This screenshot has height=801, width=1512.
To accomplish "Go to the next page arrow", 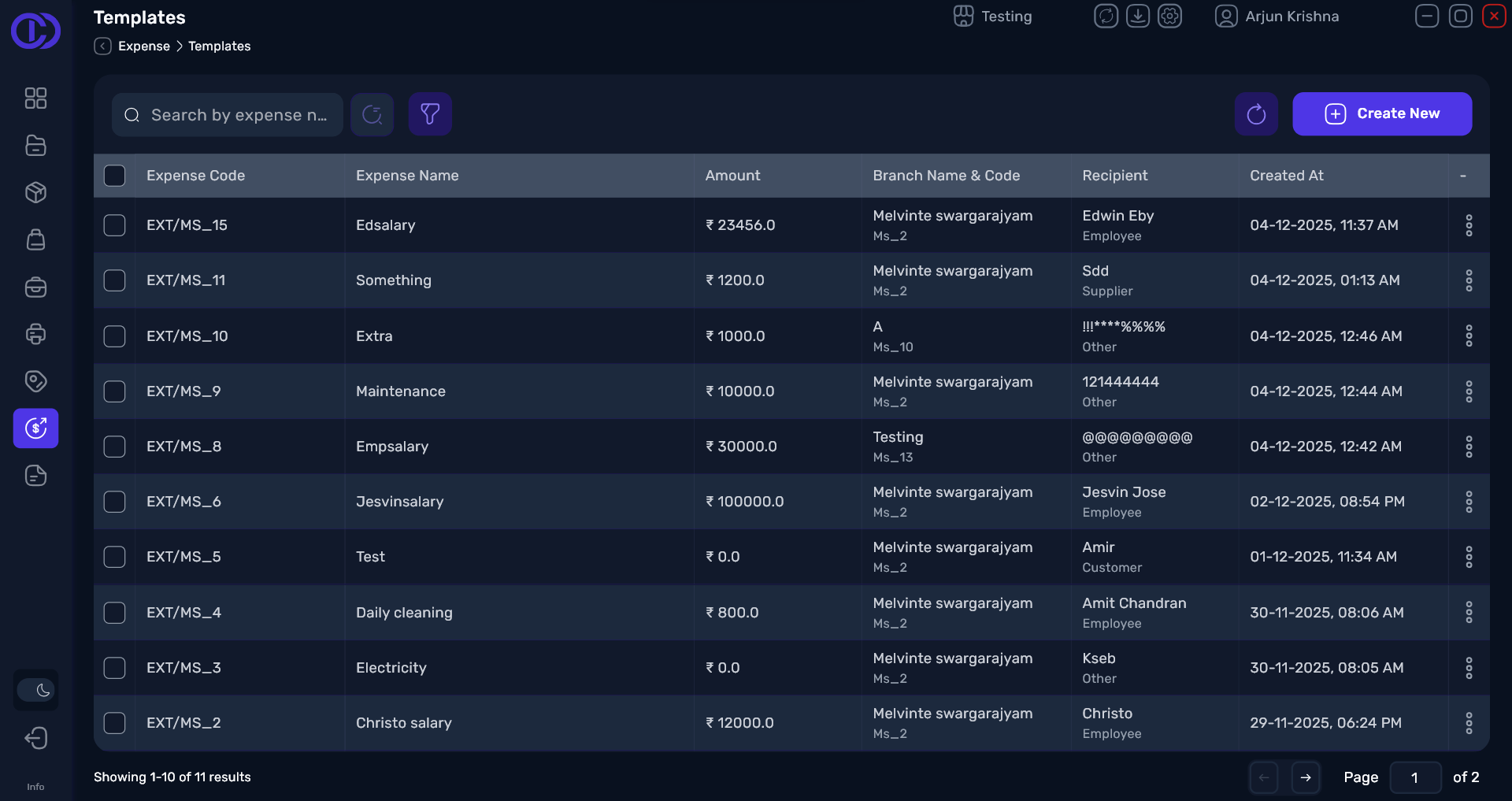I will tap(1306, 777).
